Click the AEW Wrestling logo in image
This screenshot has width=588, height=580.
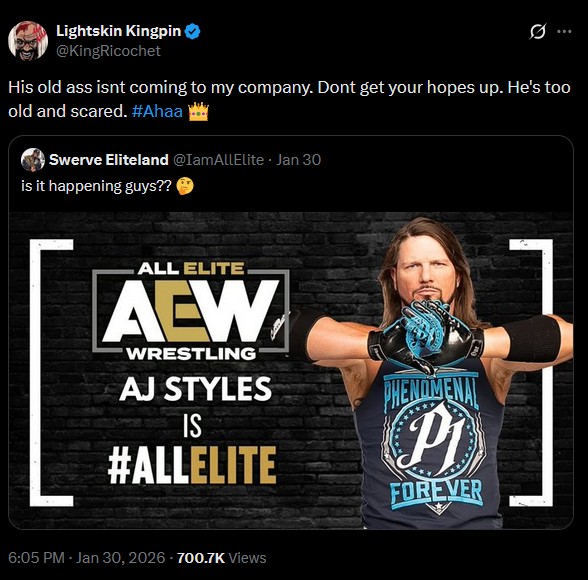coord(191,311)
